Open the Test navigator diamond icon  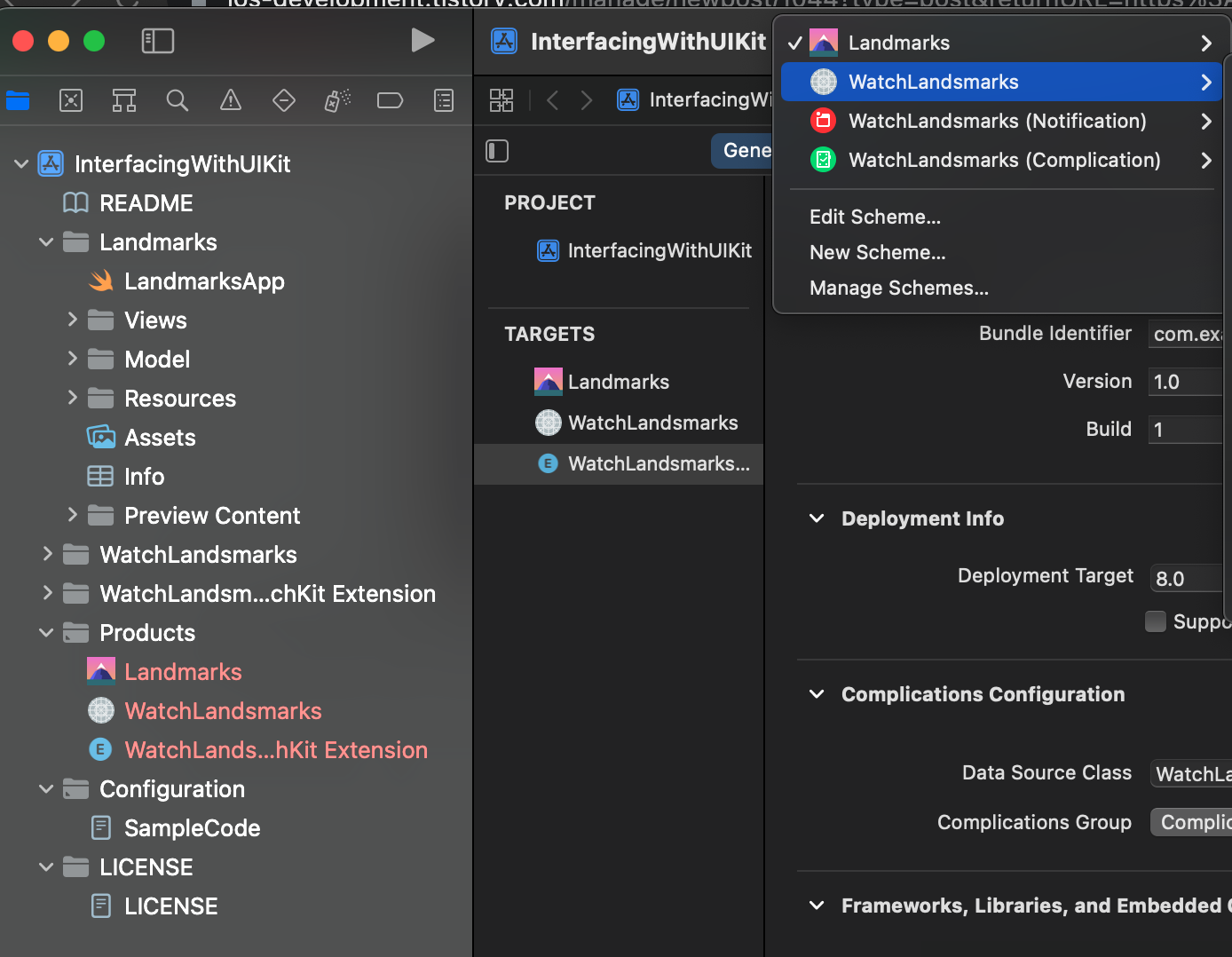[x=284, y=100]
